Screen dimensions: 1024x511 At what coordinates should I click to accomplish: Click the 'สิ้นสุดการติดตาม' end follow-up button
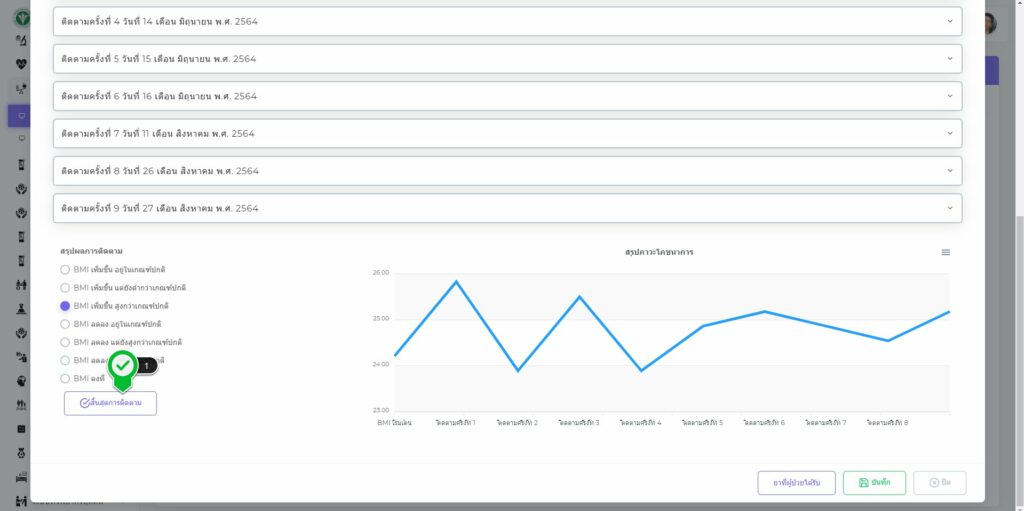tap(110, 403)
